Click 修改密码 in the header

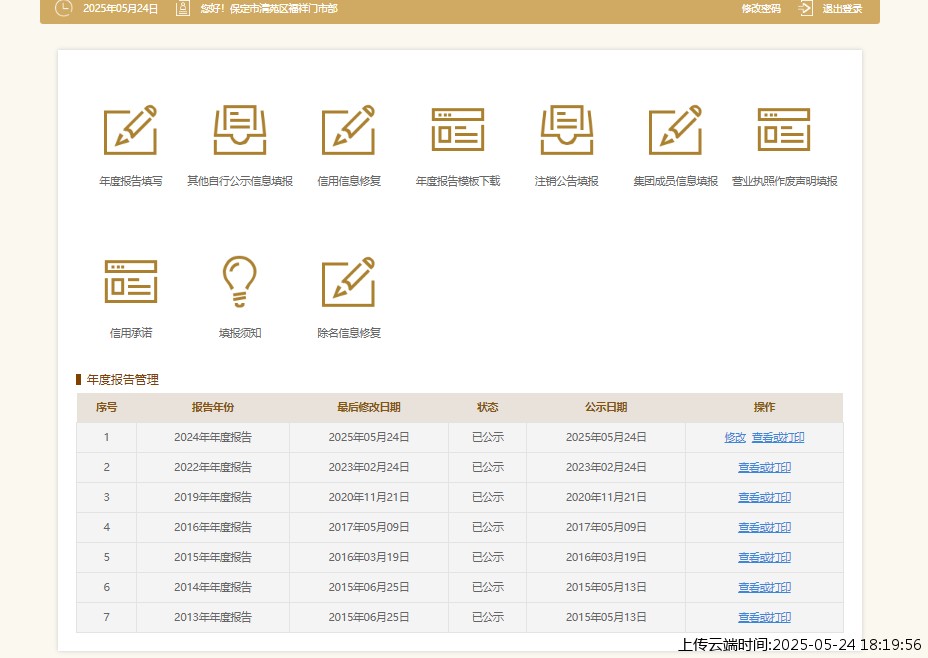tap(761, 9)
